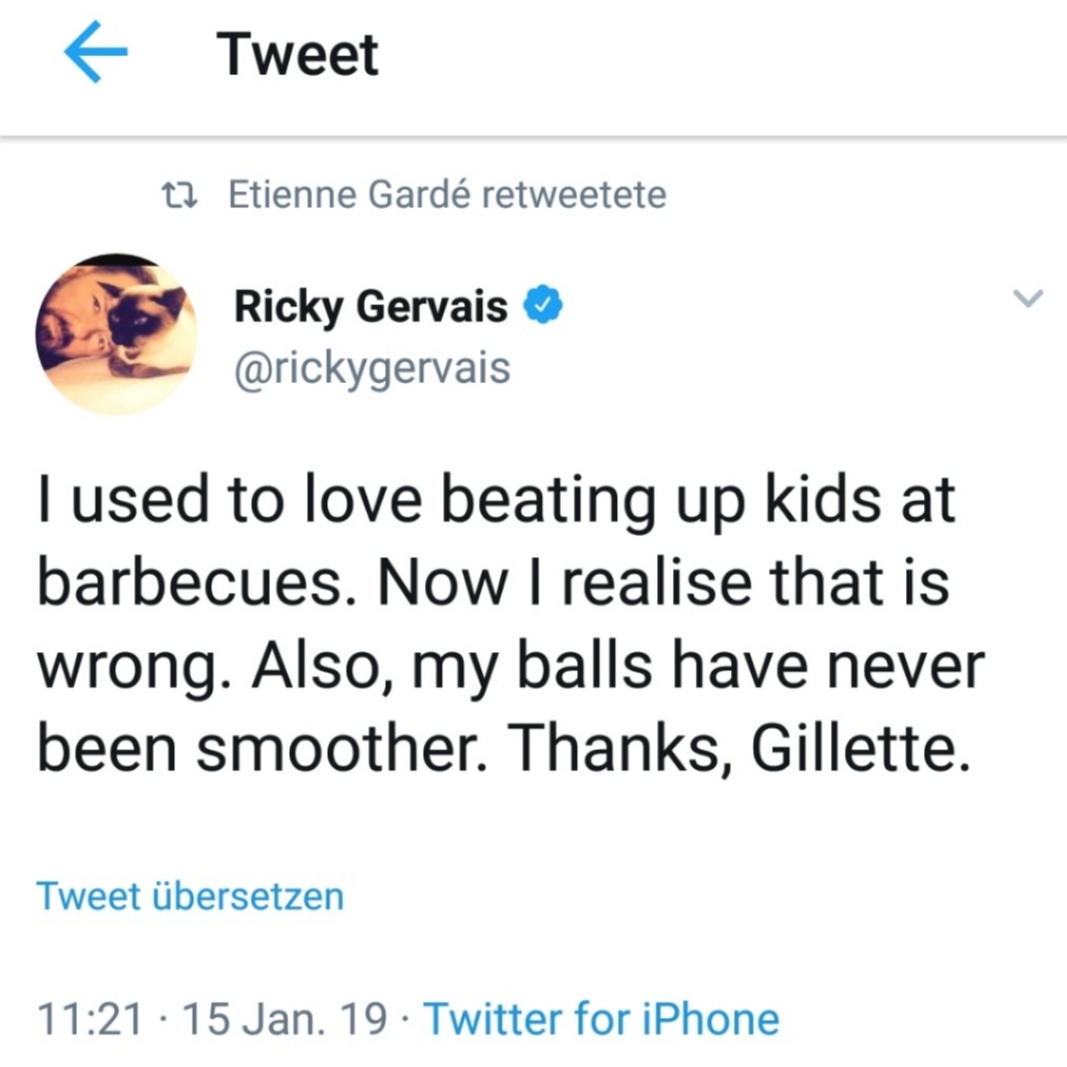Viewport: 1067px width, 1067px height.
Task: Click the retweet icon above the tweet
Action: pyautogui.click(x=180, y=195)
